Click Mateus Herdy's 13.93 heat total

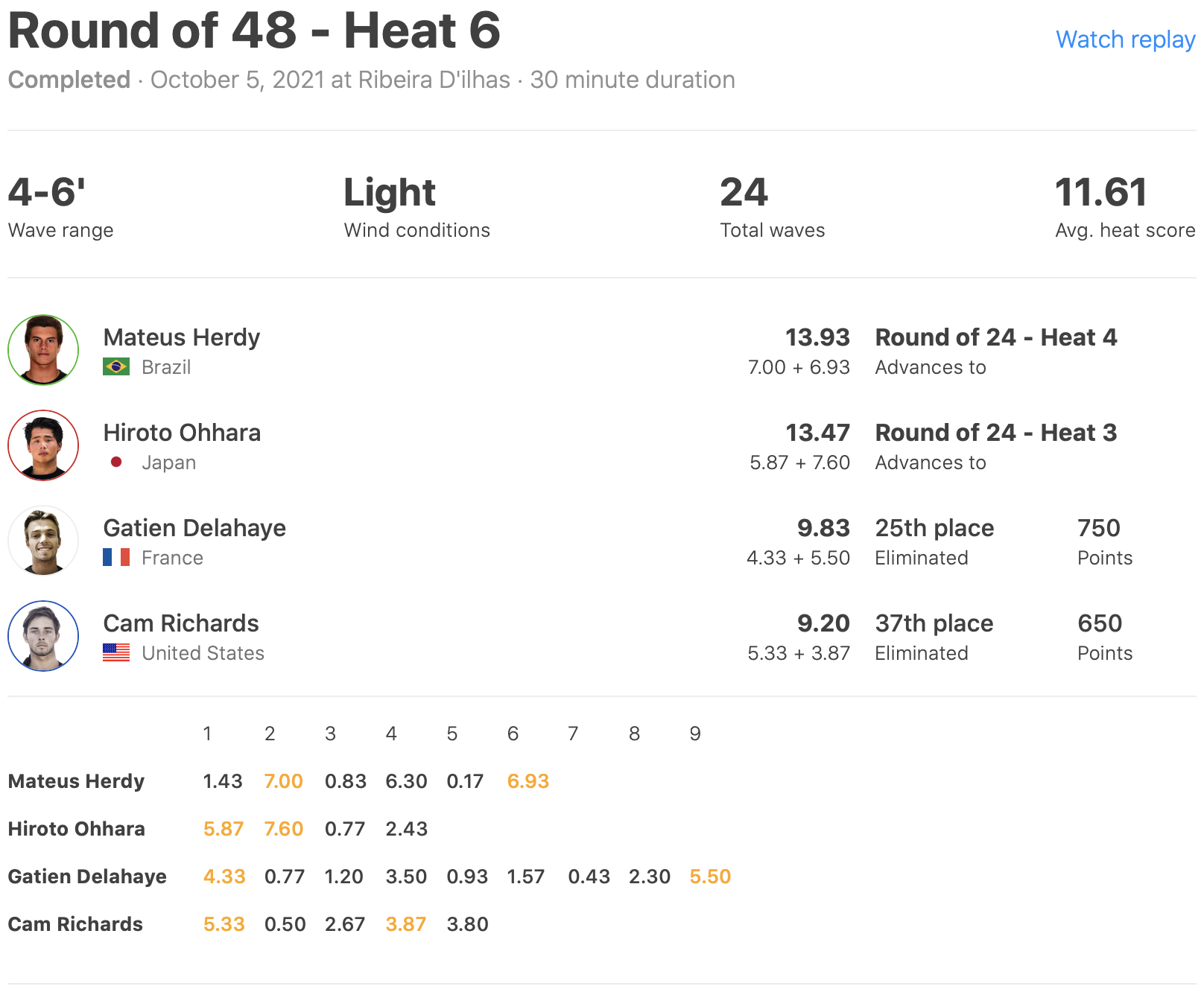pos(817,337)
